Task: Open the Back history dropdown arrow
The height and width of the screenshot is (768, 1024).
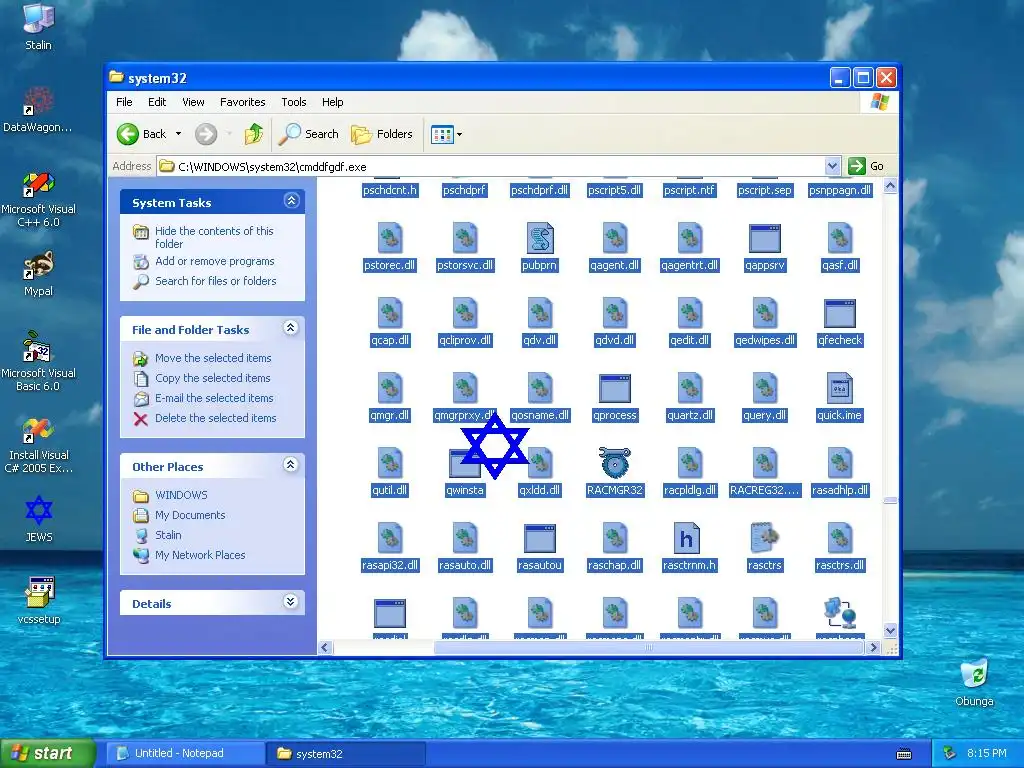Action: click(178, 135)
